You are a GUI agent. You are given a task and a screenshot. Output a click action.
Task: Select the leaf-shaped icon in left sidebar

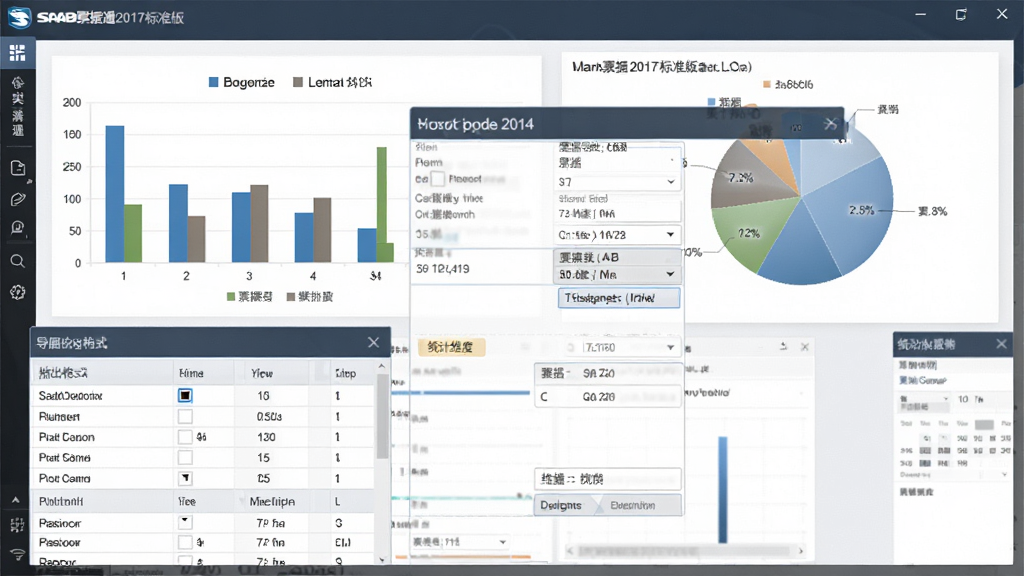pos(18,199)
